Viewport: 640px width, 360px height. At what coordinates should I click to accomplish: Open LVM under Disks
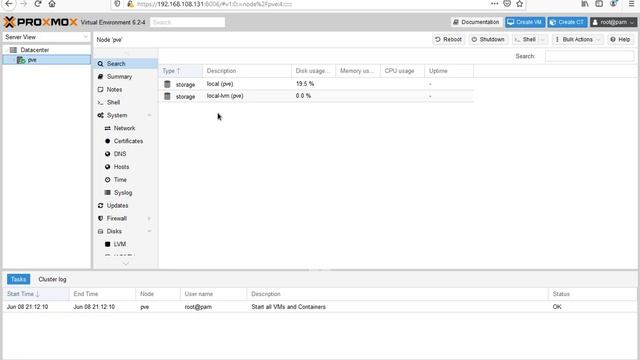click(x=125, y=244)
